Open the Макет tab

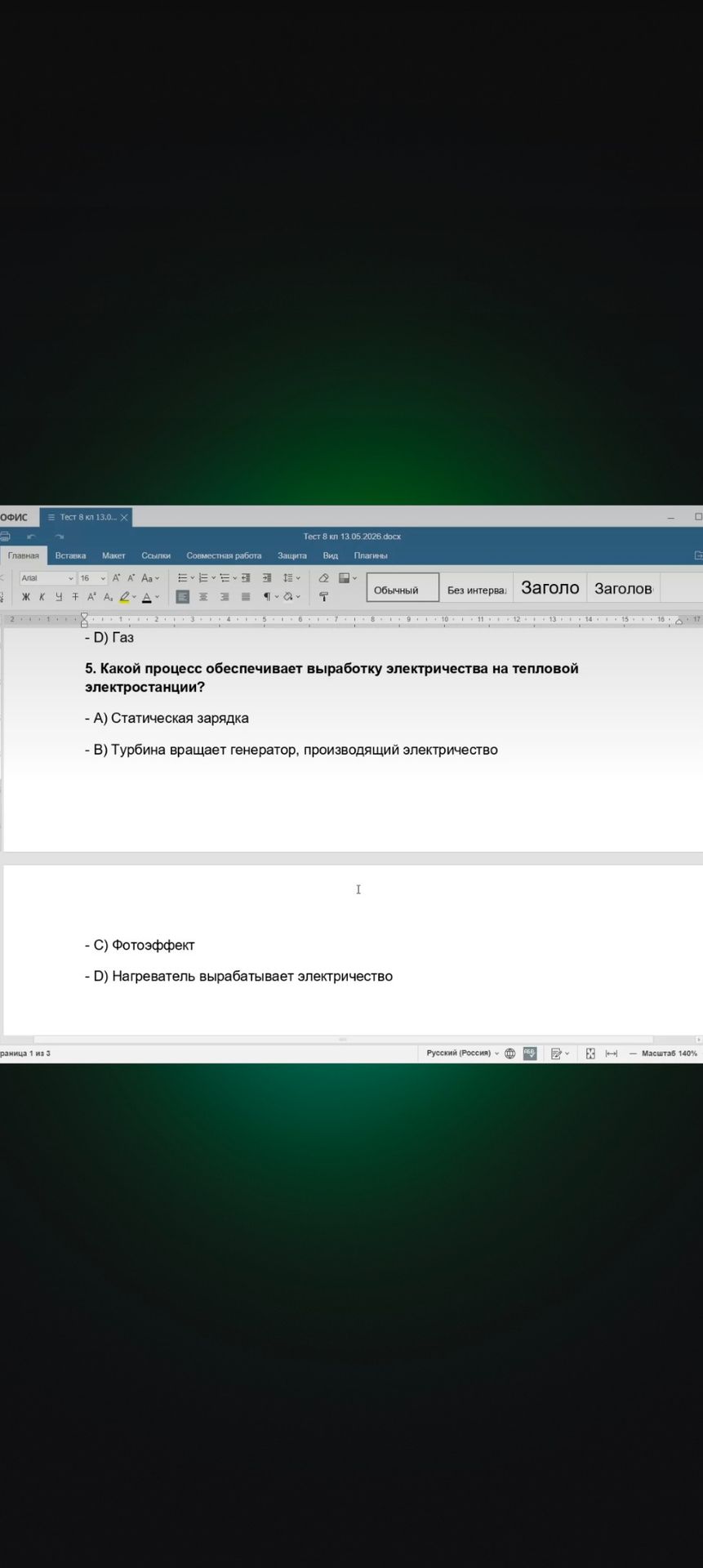coord(113,555)
